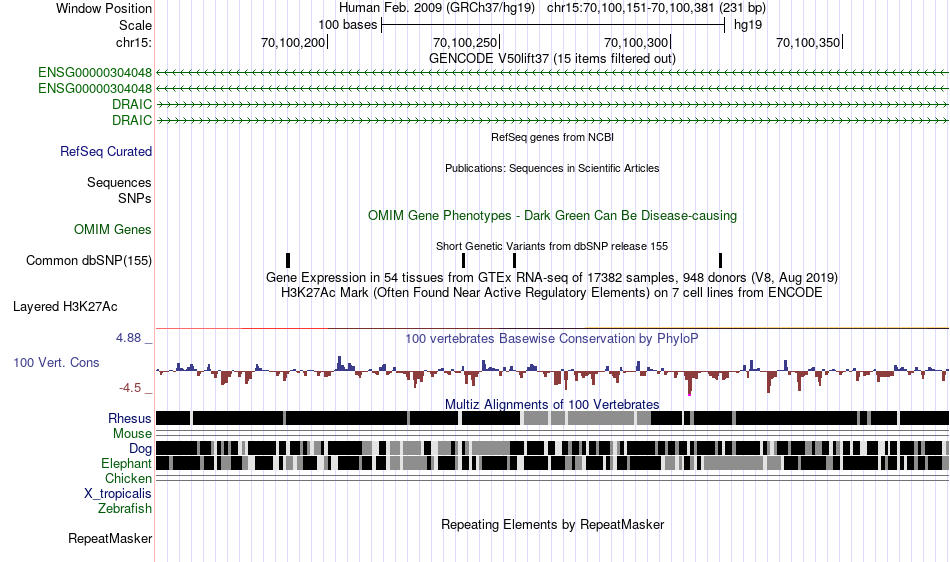
Task: Click the hg19 label beside the scale bar
Action: 748,25
